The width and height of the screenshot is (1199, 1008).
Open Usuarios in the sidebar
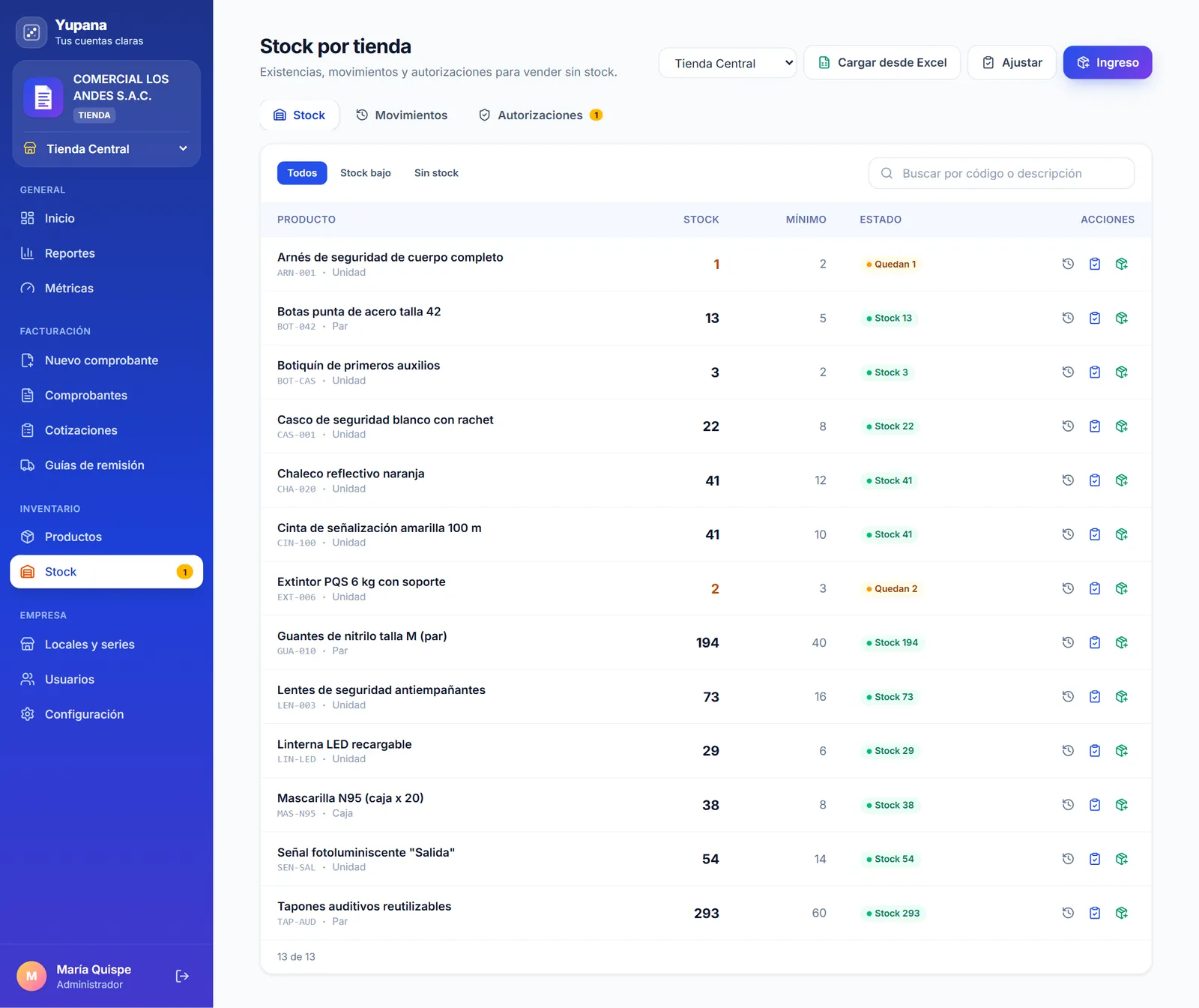coord(106,679)
